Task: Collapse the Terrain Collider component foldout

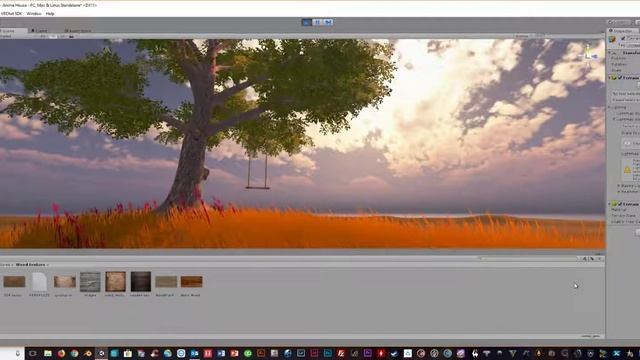Action: pyautogui.click(x=610, y=204)
